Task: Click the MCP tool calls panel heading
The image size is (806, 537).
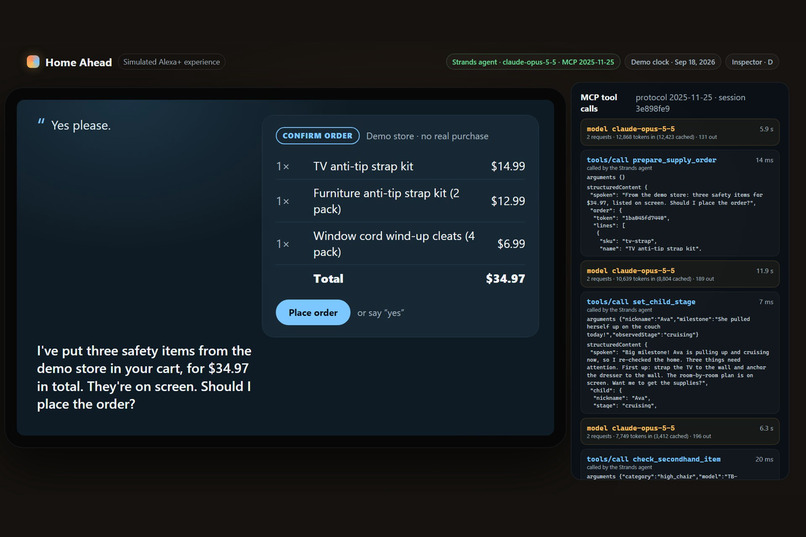Action: coord(599,103)
